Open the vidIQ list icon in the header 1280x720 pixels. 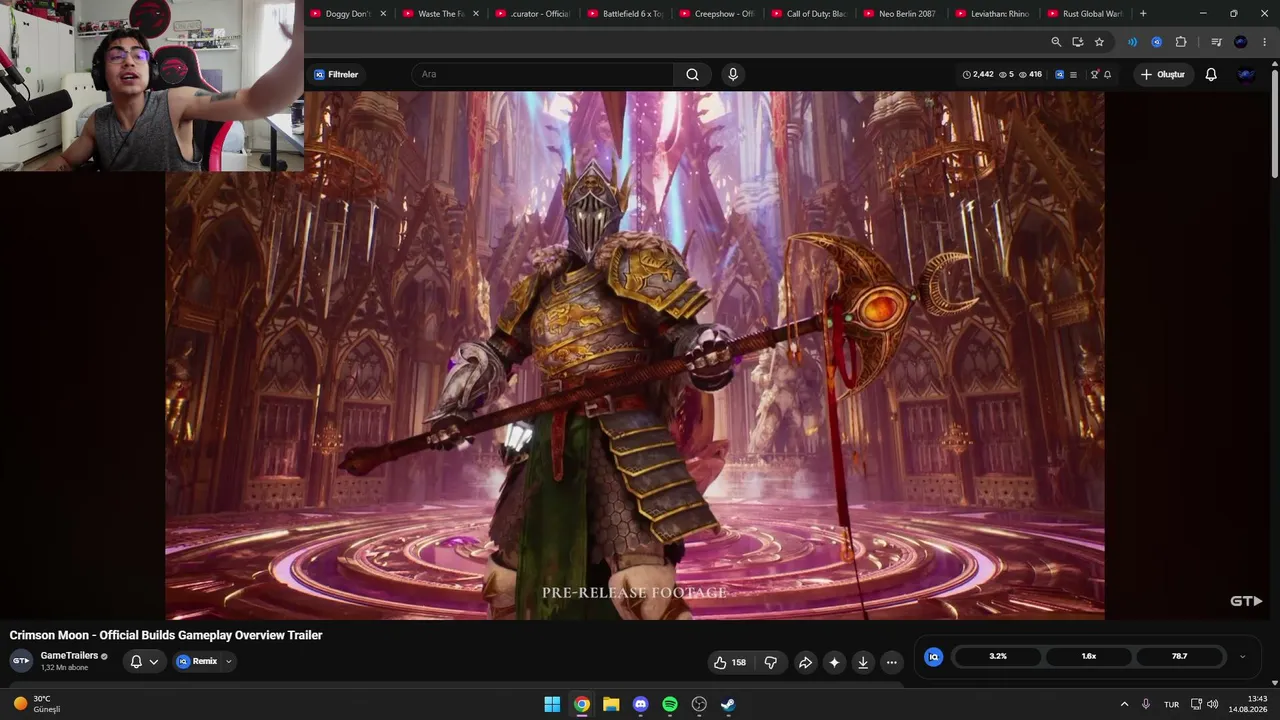[x=1073, y=75]
